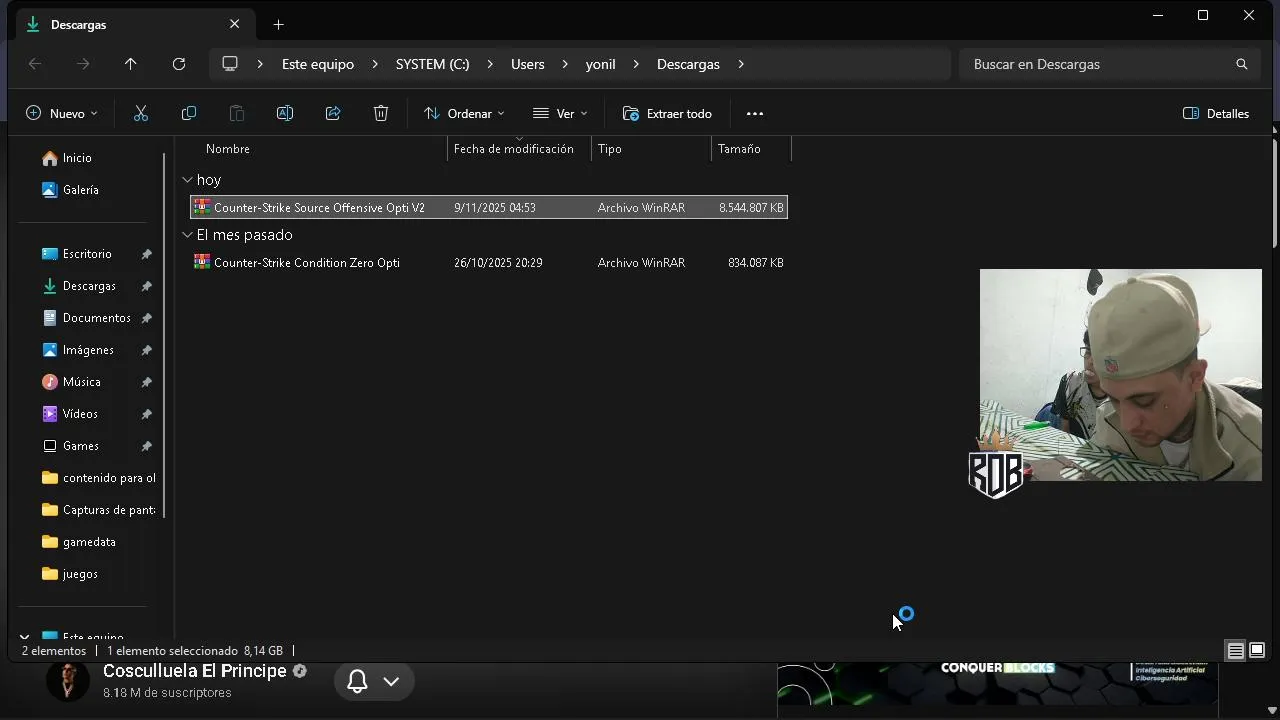Select Counter-Strike Condition Zero Opti file name
Image resolution: width=1280 pixels, height=720 pixels.
pos(307,263)
